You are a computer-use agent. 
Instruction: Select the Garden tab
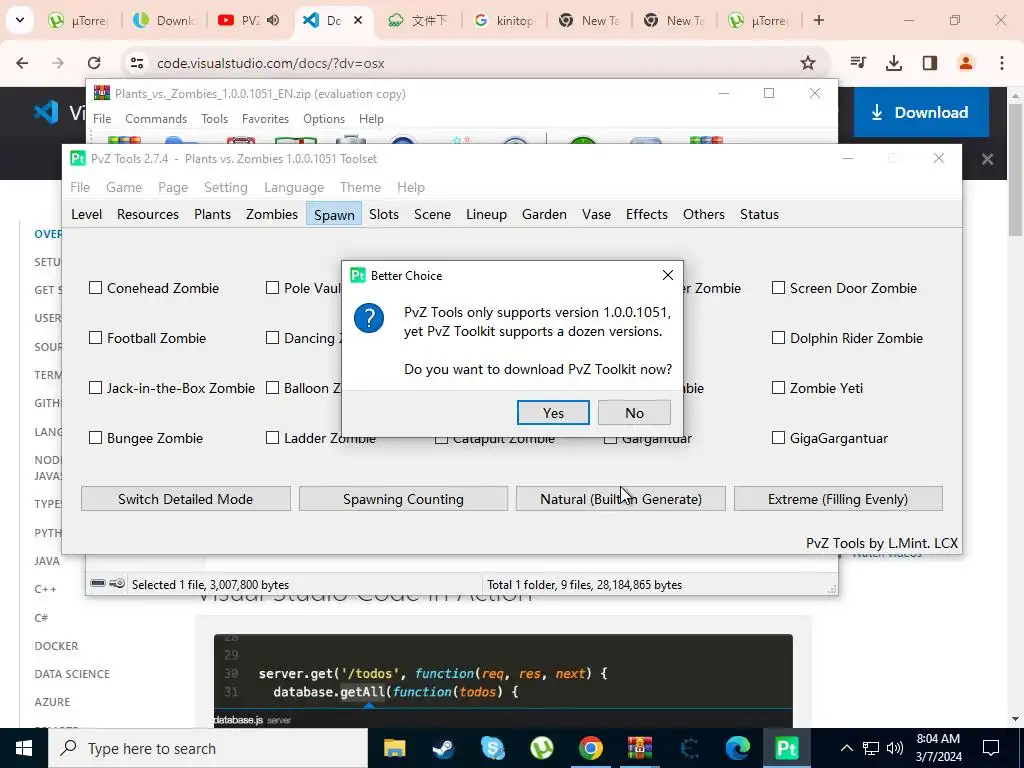pos(544,214)
